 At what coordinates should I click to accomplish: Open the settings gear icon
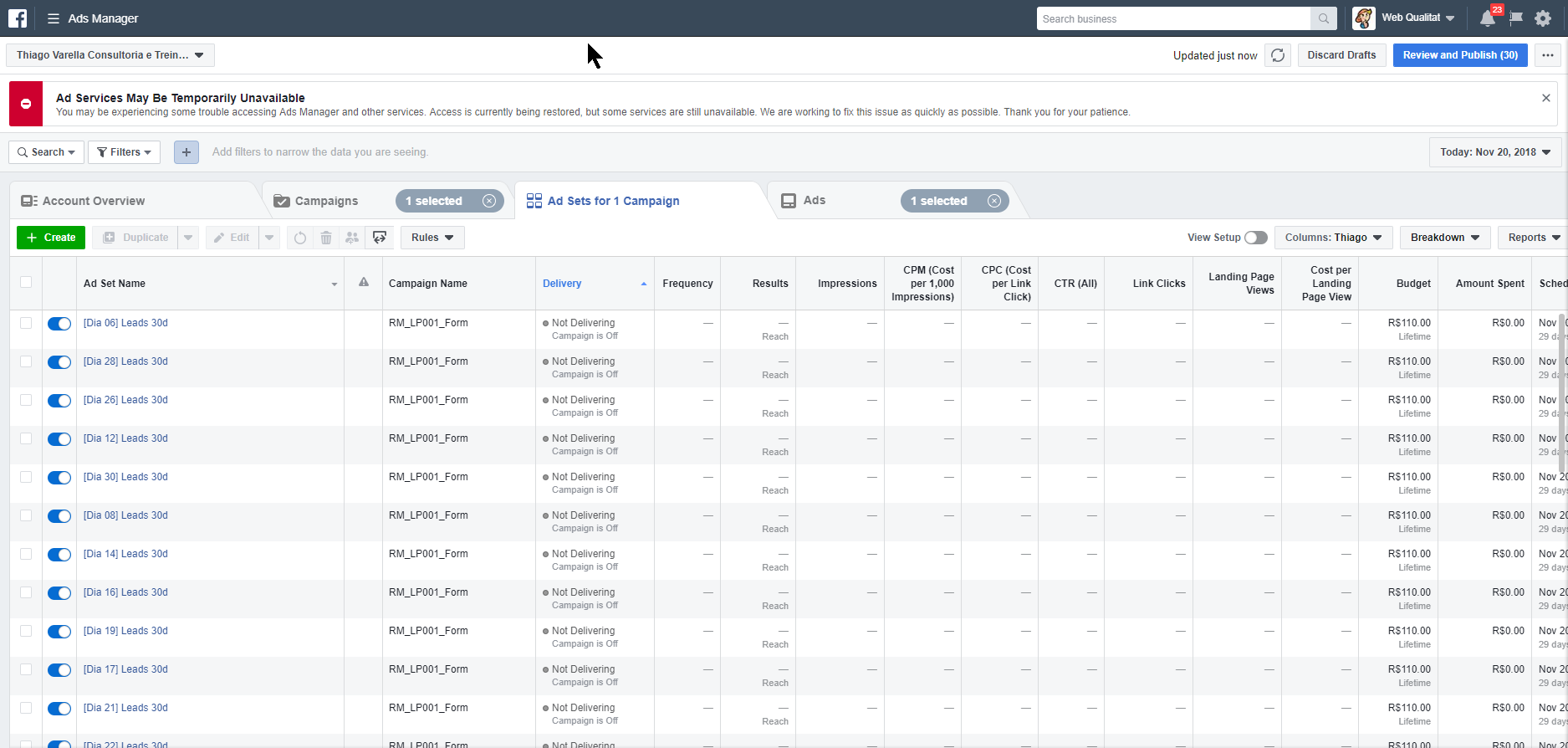(x=1544, y=18)
